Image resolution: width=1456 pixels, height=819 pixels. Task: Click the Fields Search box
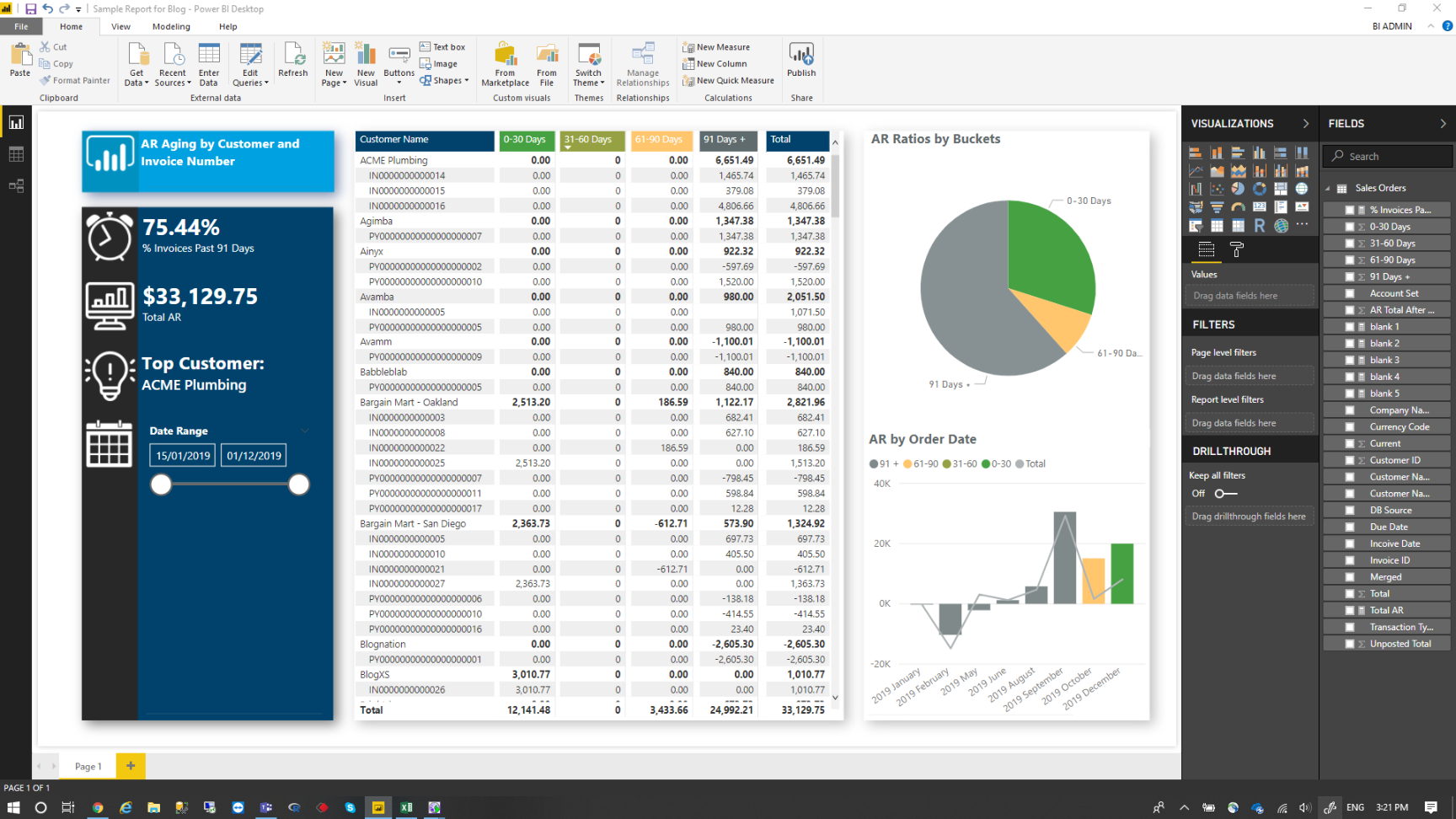(1389, 156)
